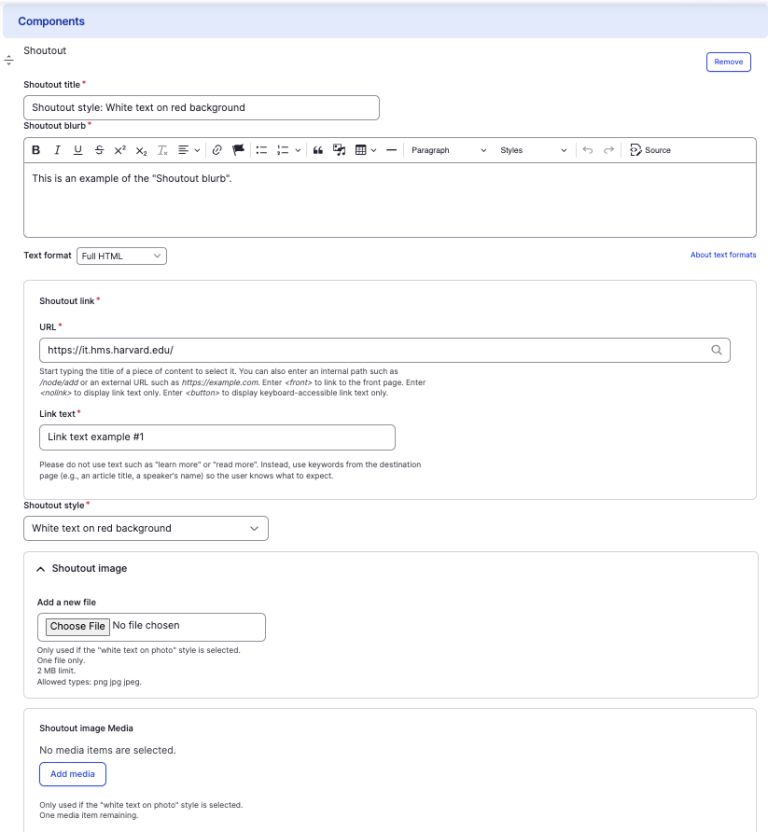Insert a block quote
768x832 pixels.
[x=318, y=150]
